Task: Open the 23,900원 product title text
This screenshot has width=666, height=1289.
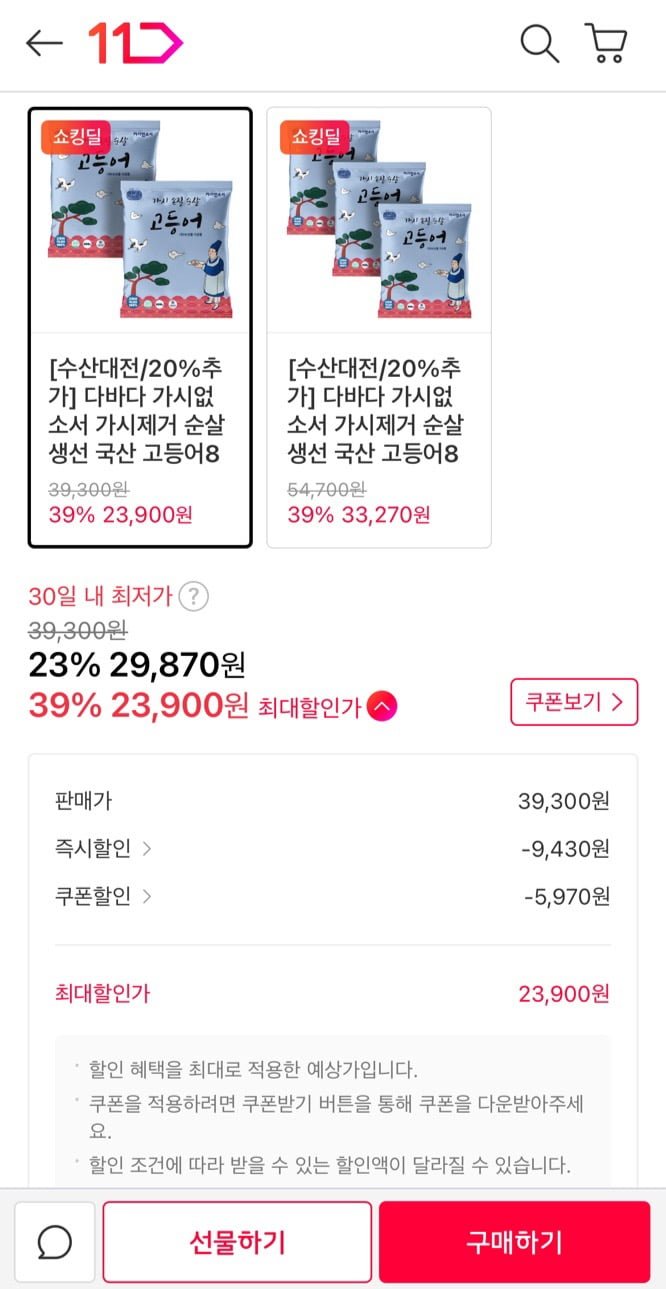Action: pyautogui.click(x=137, y=410)
